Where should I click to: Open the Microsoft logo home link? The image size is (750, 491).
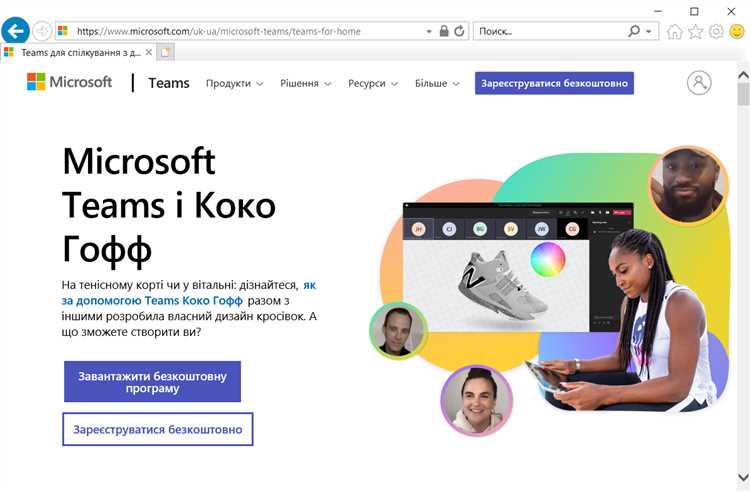(69, 82)
